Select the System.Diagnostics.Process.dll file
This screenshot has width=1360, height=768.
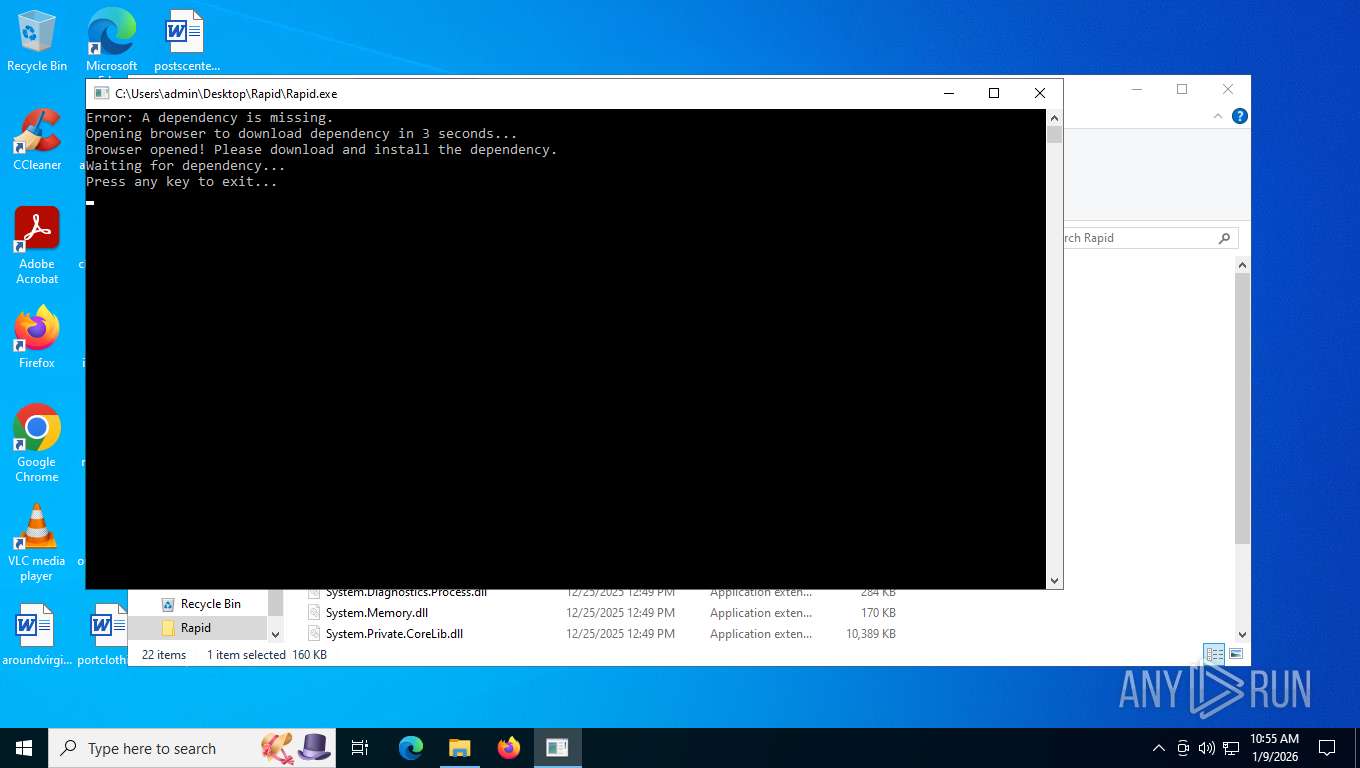tap(406, 593)
